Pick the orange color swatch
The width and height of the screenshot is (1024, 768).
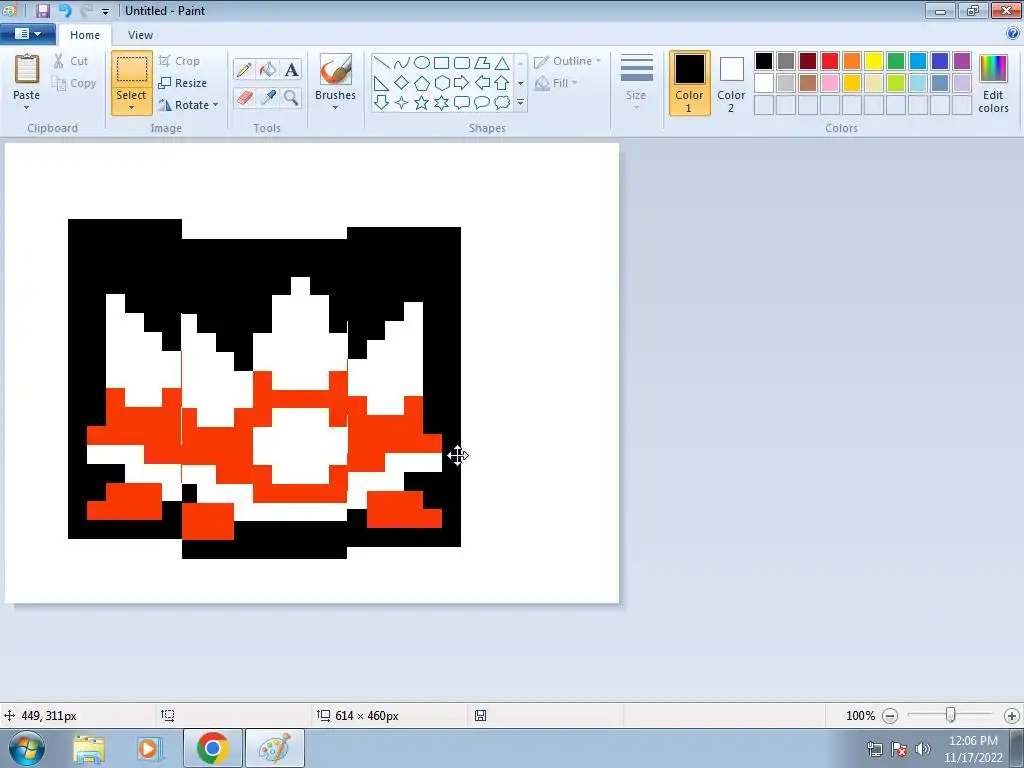(852, 61)
